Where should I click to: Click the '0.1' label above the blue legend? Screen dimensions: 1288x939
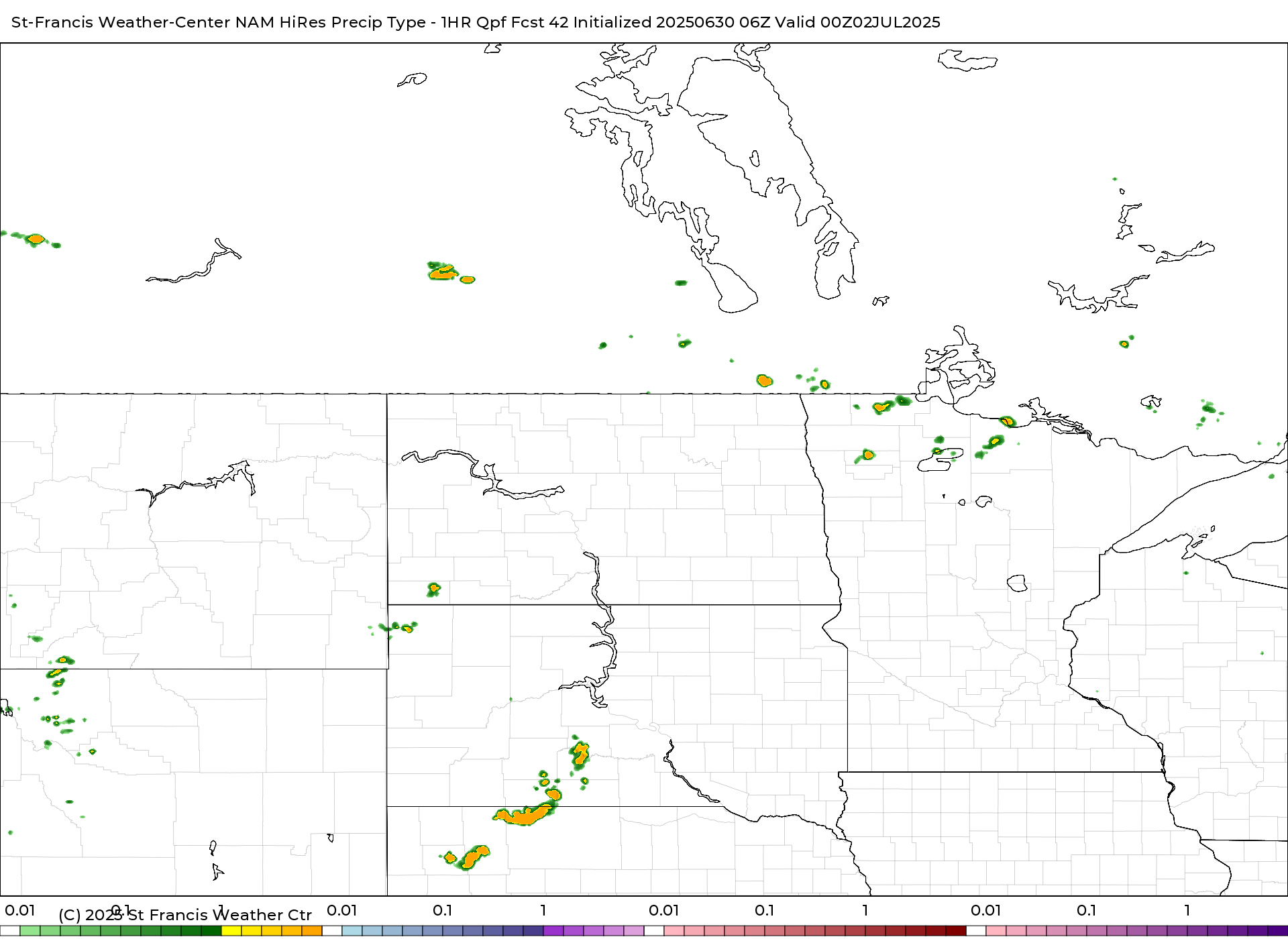(443, 910)
